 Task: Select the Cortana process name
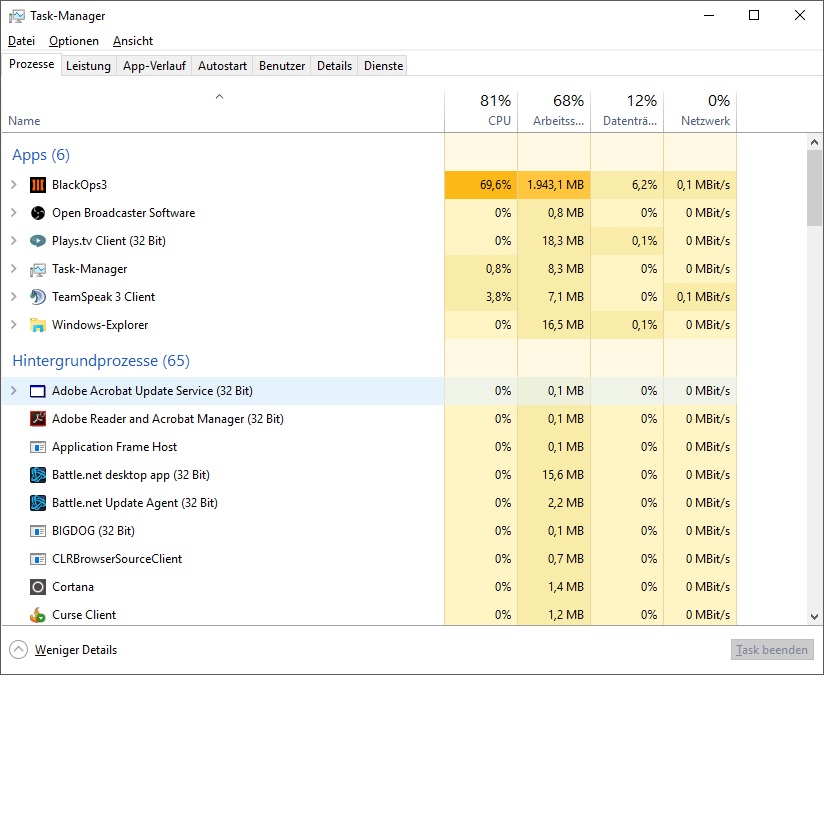point(73,586)
